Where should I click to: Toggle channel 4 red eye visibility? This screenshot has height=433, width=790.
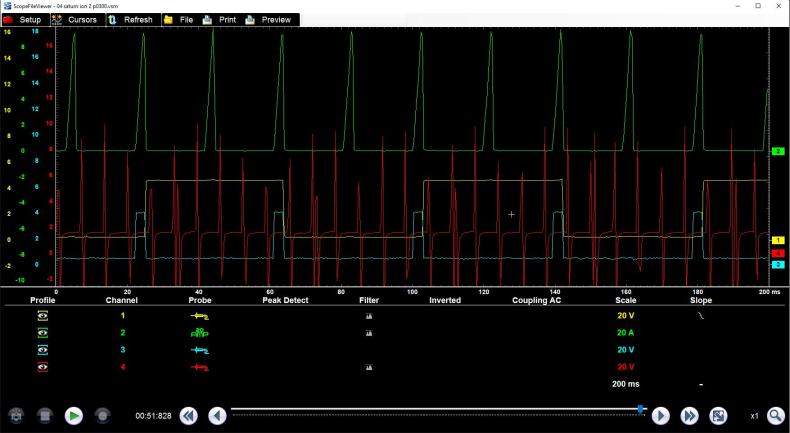tap(43, 367)
